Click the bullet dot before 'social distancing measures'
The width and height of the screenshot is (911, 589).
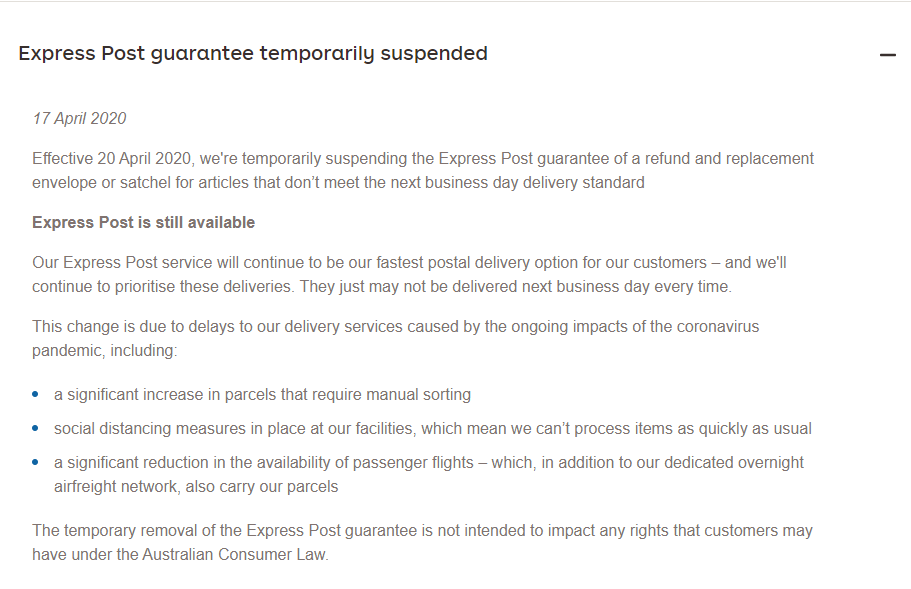click(x=36, y=429)
